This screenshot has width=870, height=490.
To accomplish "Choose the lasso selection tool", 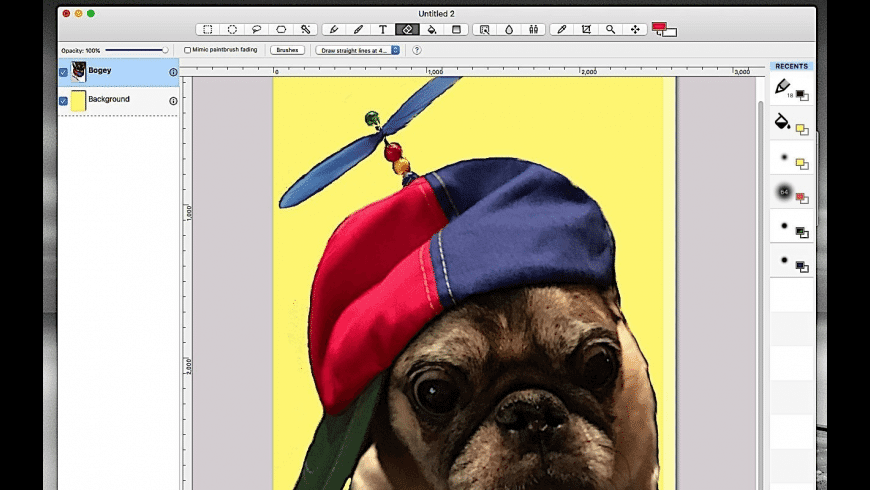I will coord(257,30).
